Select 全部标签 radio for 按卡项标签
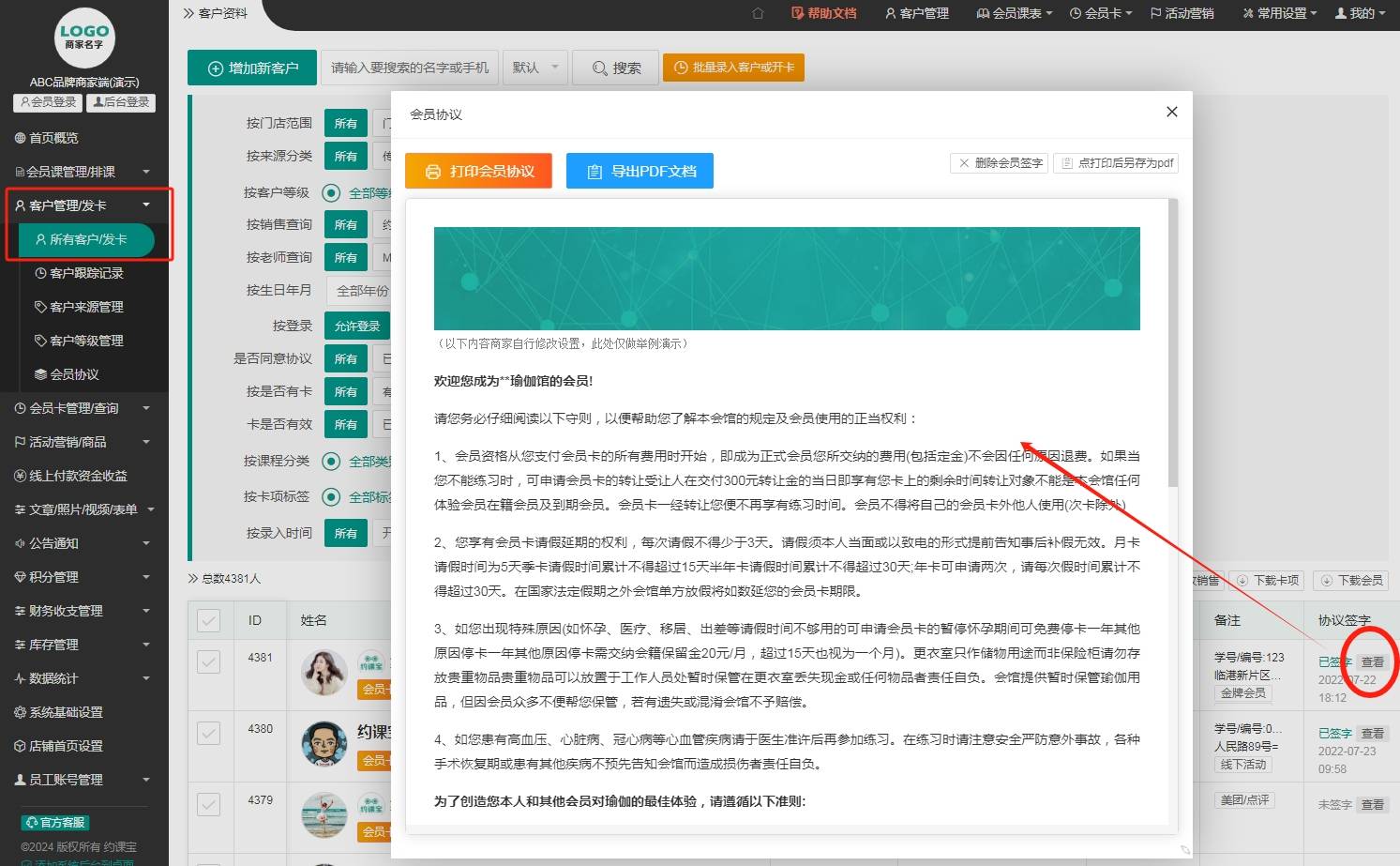The height and width of the screenshot is (866, 1400). 330,497
